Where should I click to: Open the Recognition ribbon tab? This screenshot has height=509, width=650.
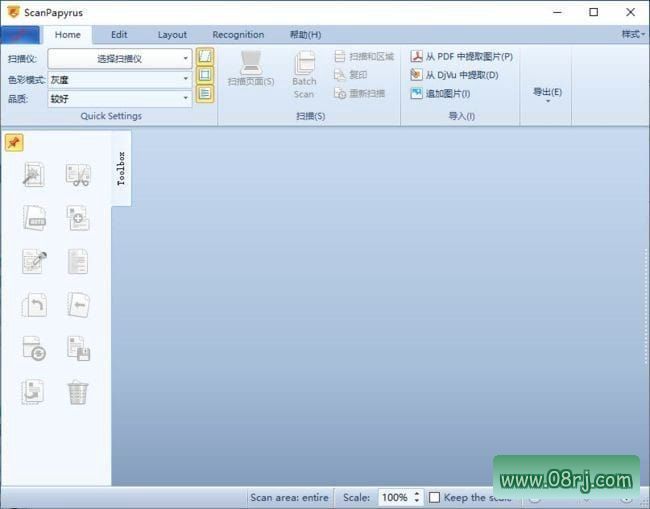238,35
